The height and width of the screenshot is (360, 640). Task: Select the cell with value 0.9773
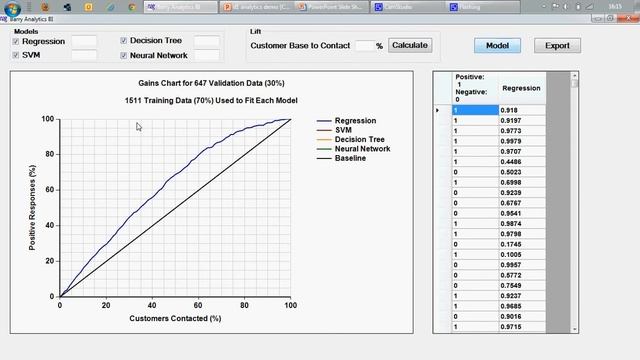pos(522,131)
